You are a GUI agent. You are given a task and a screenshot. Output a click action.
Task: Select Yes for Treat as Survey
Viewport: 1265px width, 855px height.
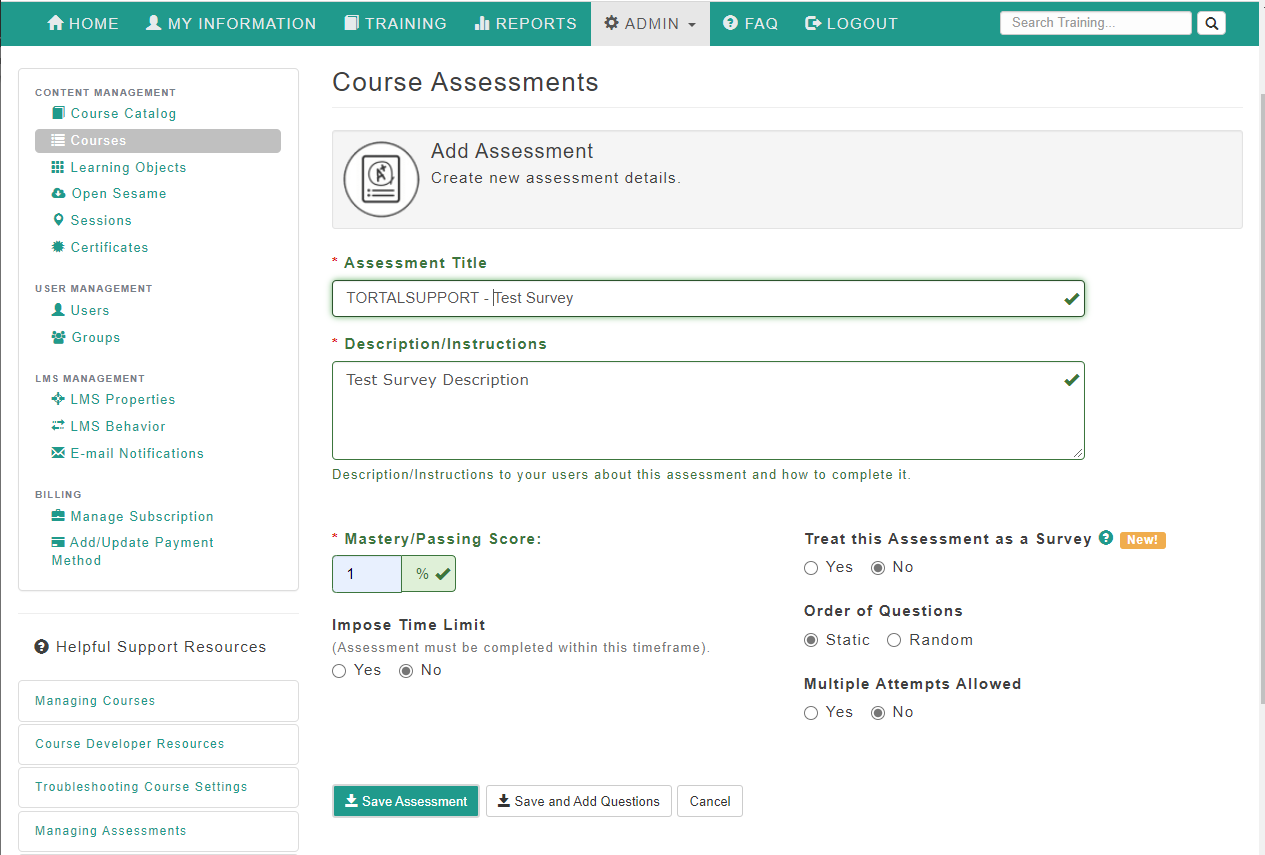pos(811,568)
